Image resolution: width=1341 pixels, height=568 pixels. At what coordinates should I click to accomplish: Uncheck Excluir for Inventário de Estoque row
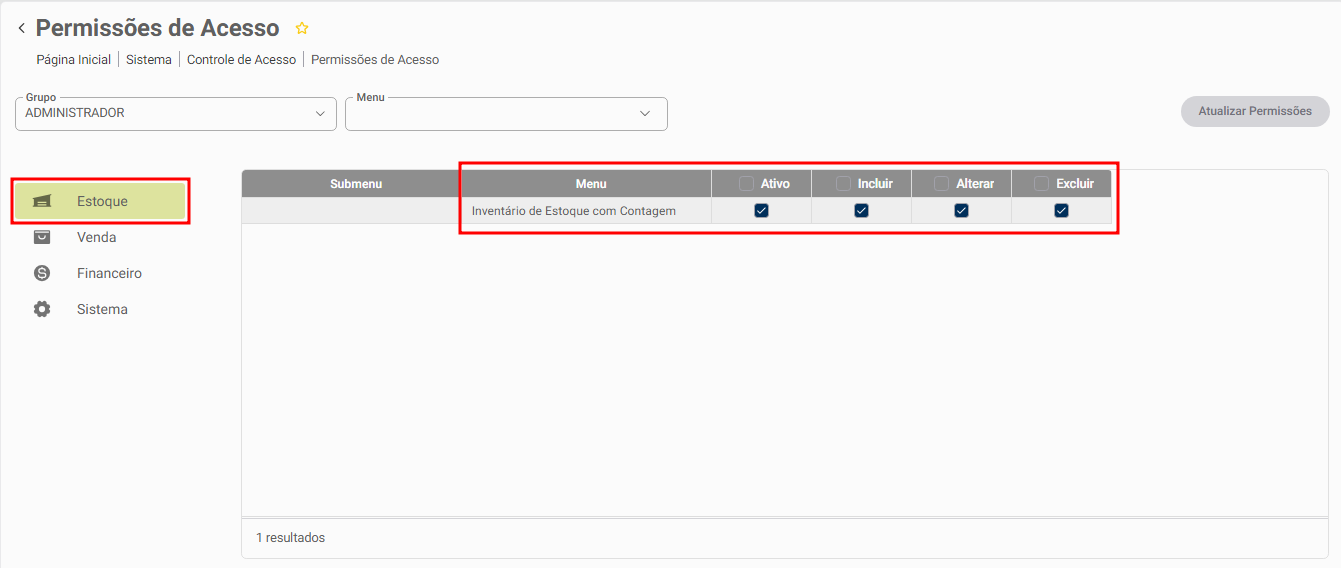(1061, 211)
